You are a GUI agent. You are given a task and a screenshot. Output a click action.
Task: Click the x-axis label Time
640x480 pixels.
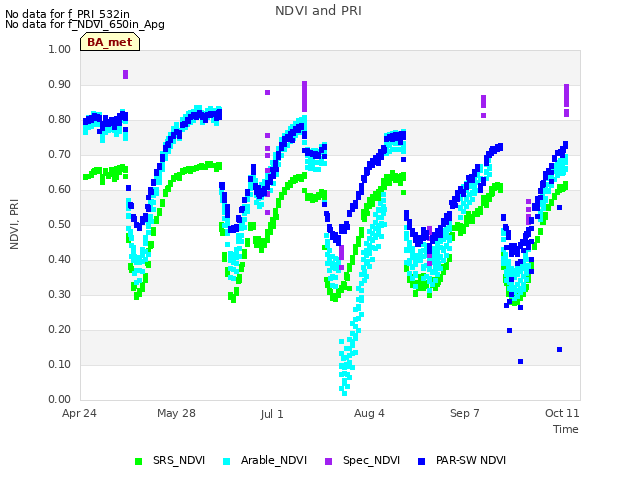[566, 429]
